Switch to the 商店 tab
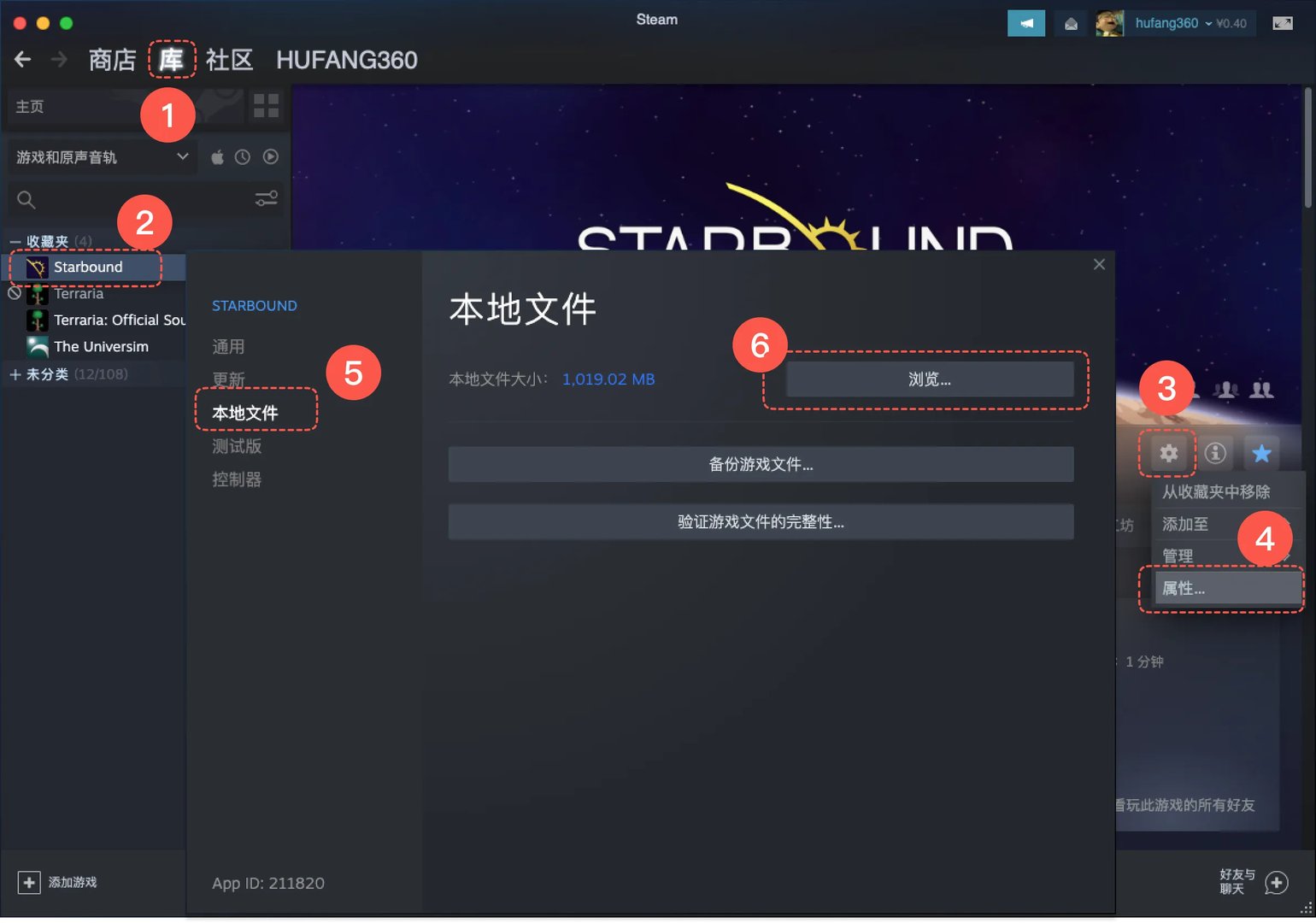Screen dimensions: 1316x923 tap(111, 60)
